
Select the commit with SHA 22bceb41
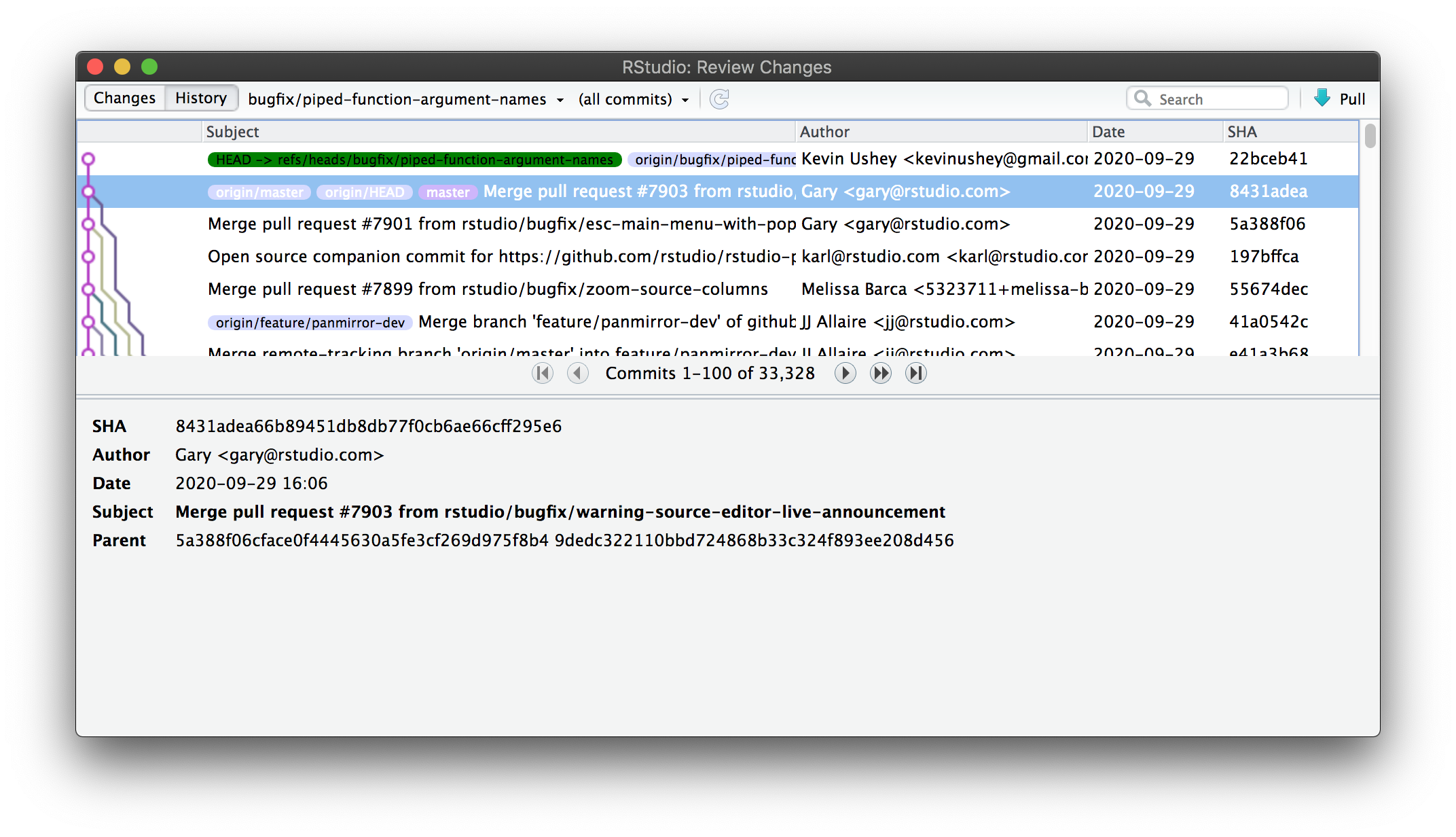pyautogui.click(x=717, y=159)
